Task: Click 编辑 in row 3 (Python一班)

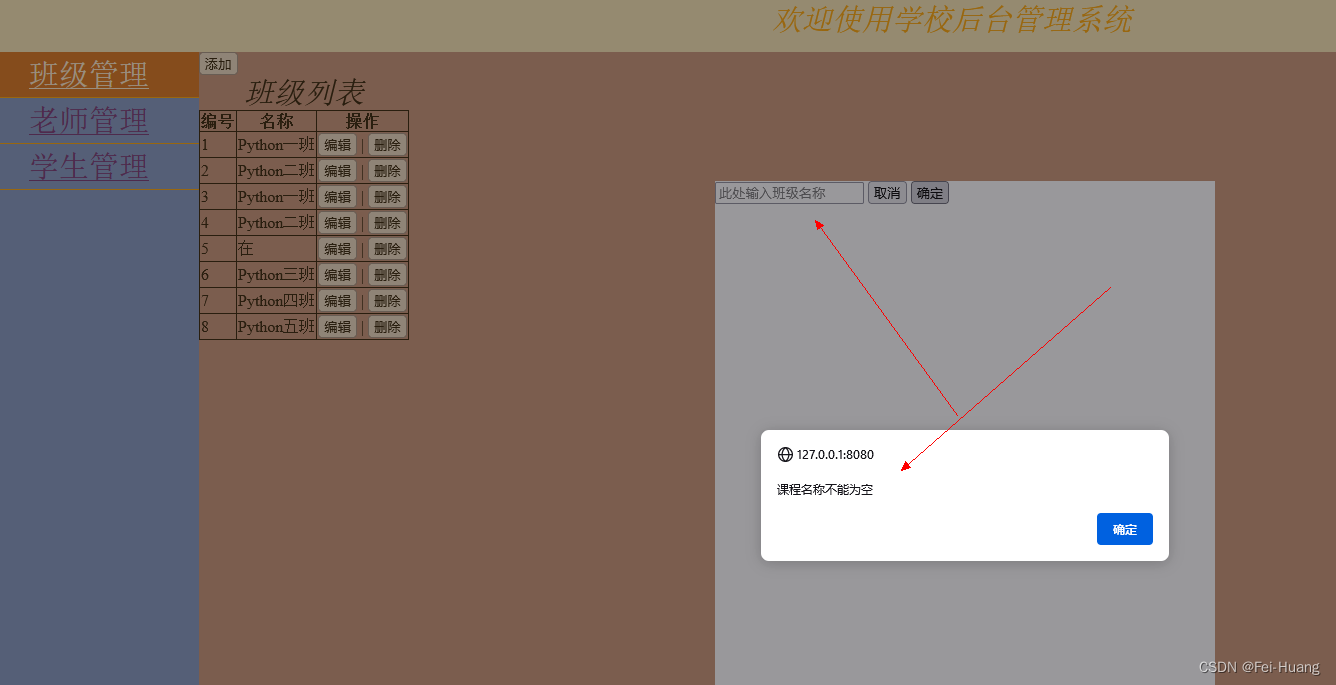Action: (337, 197)
